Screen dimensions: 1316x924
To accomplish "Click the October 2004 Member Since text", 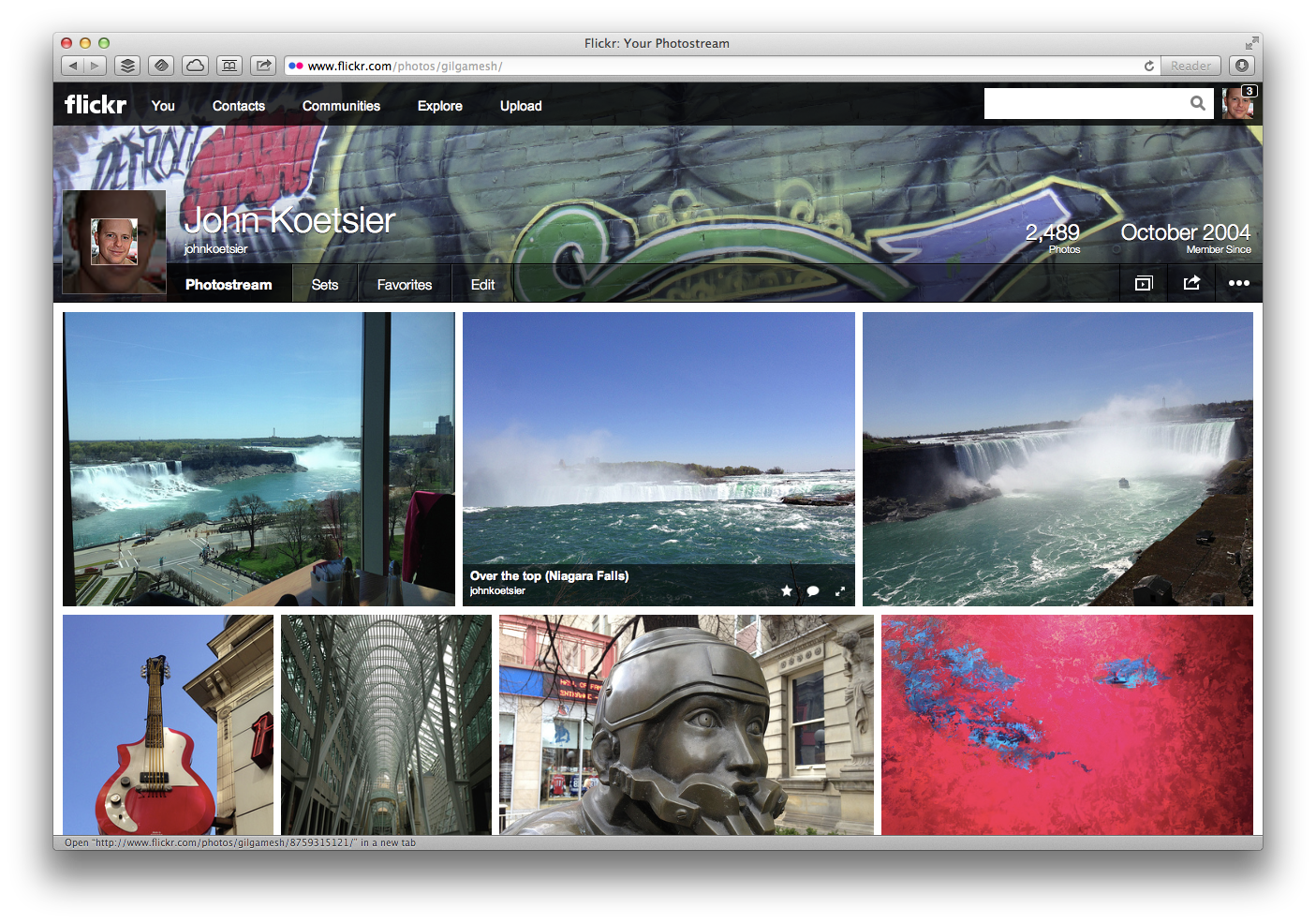I will [1186, 237].
